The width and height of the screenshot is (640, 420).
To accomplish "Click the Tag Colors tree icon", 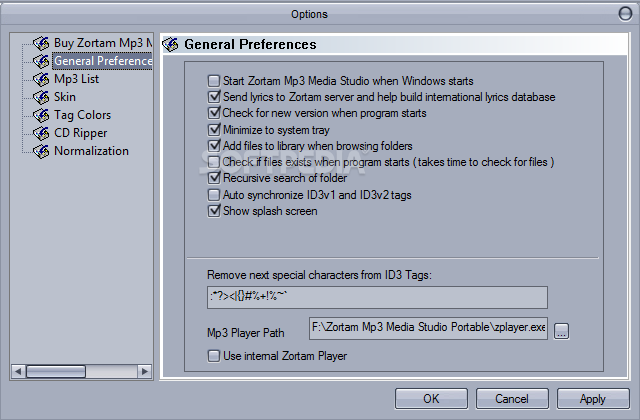I will [x=41, y=115].
